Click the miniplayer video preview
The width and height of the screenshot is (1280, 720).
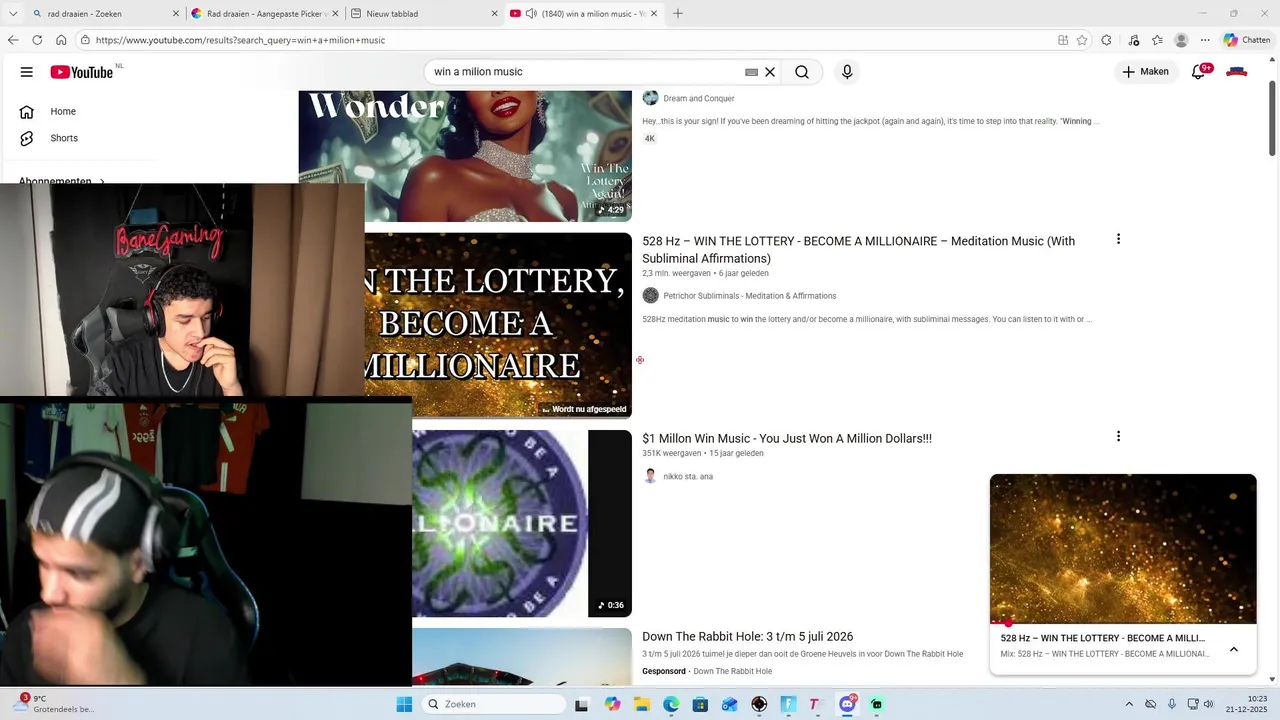point(1123,548)
